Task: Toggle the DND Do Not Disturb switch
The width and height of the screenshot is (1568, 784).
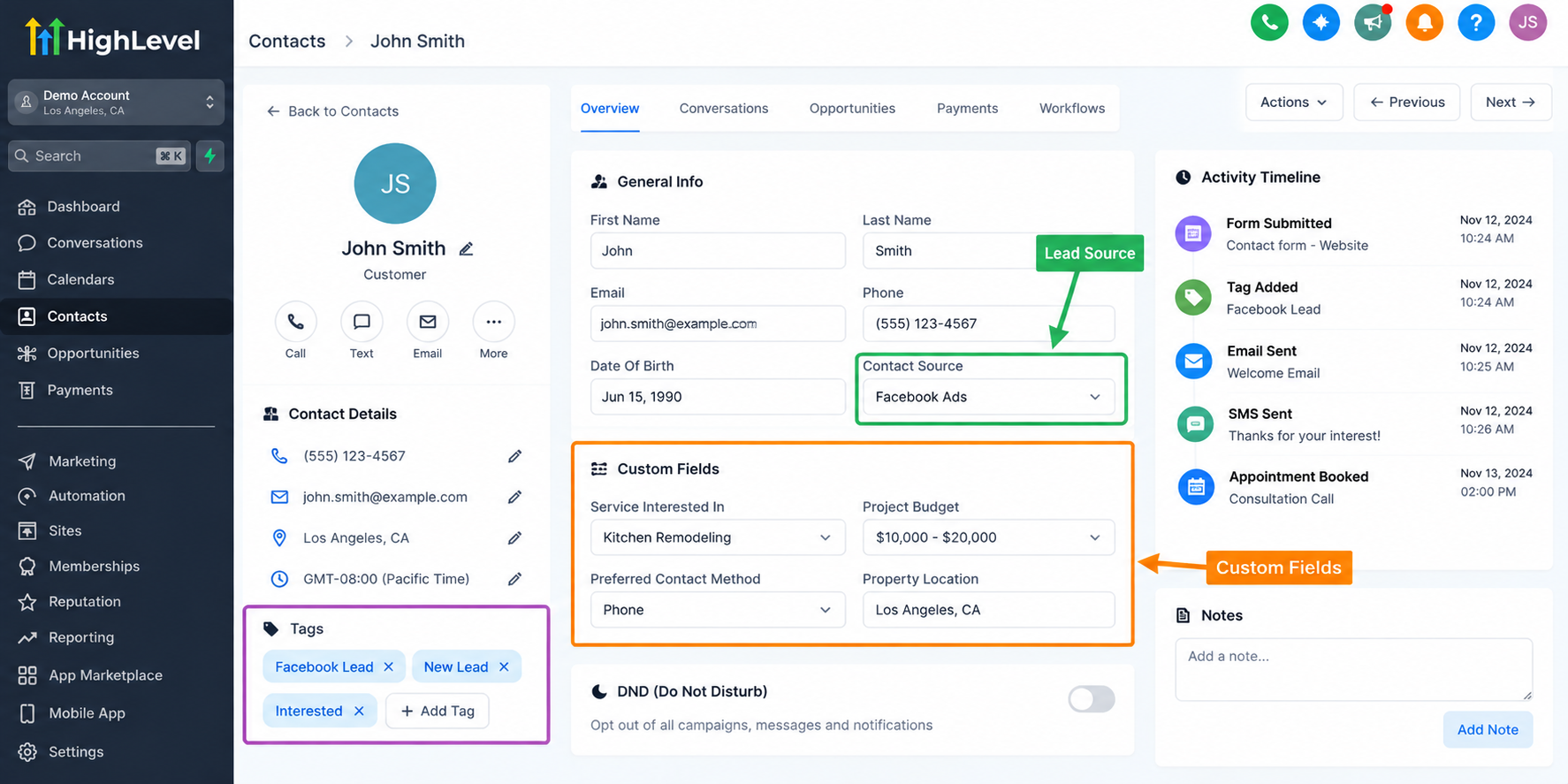Action: pos(1092,699)
